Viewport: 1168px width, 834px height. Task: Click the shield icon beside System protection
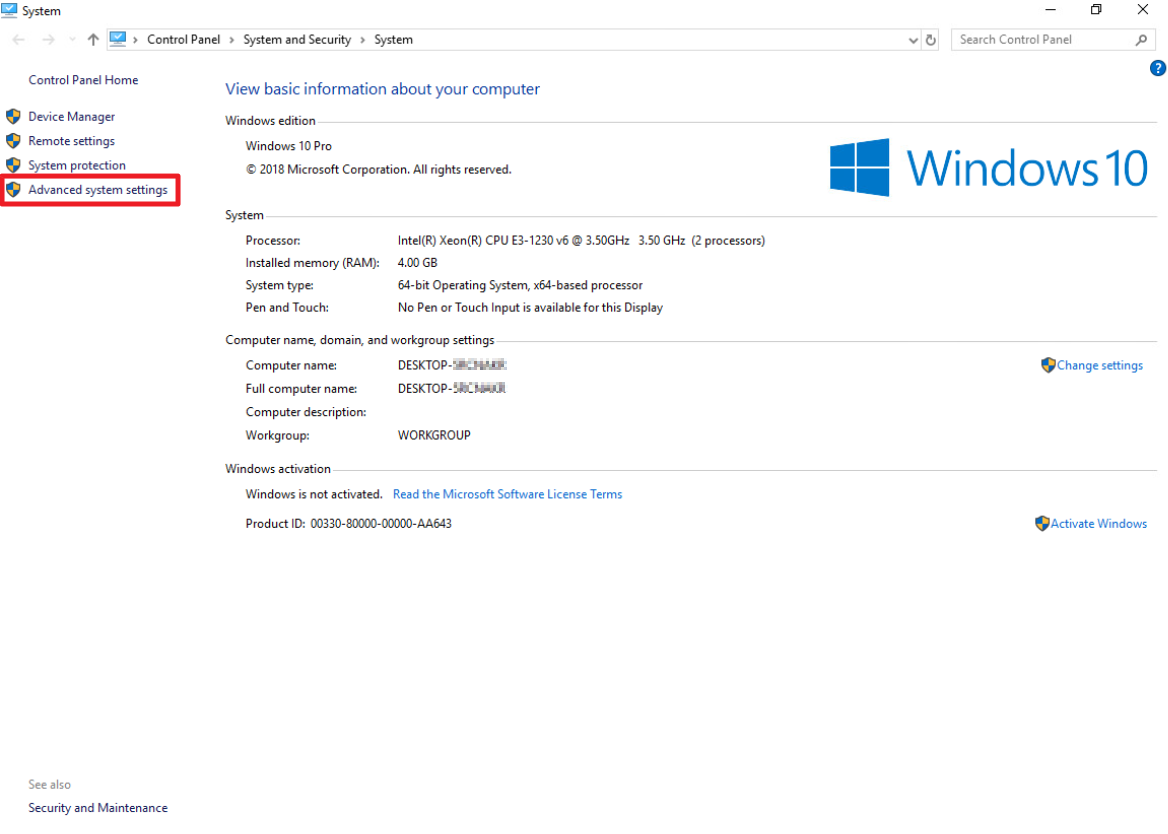click(x=13, y=165)
